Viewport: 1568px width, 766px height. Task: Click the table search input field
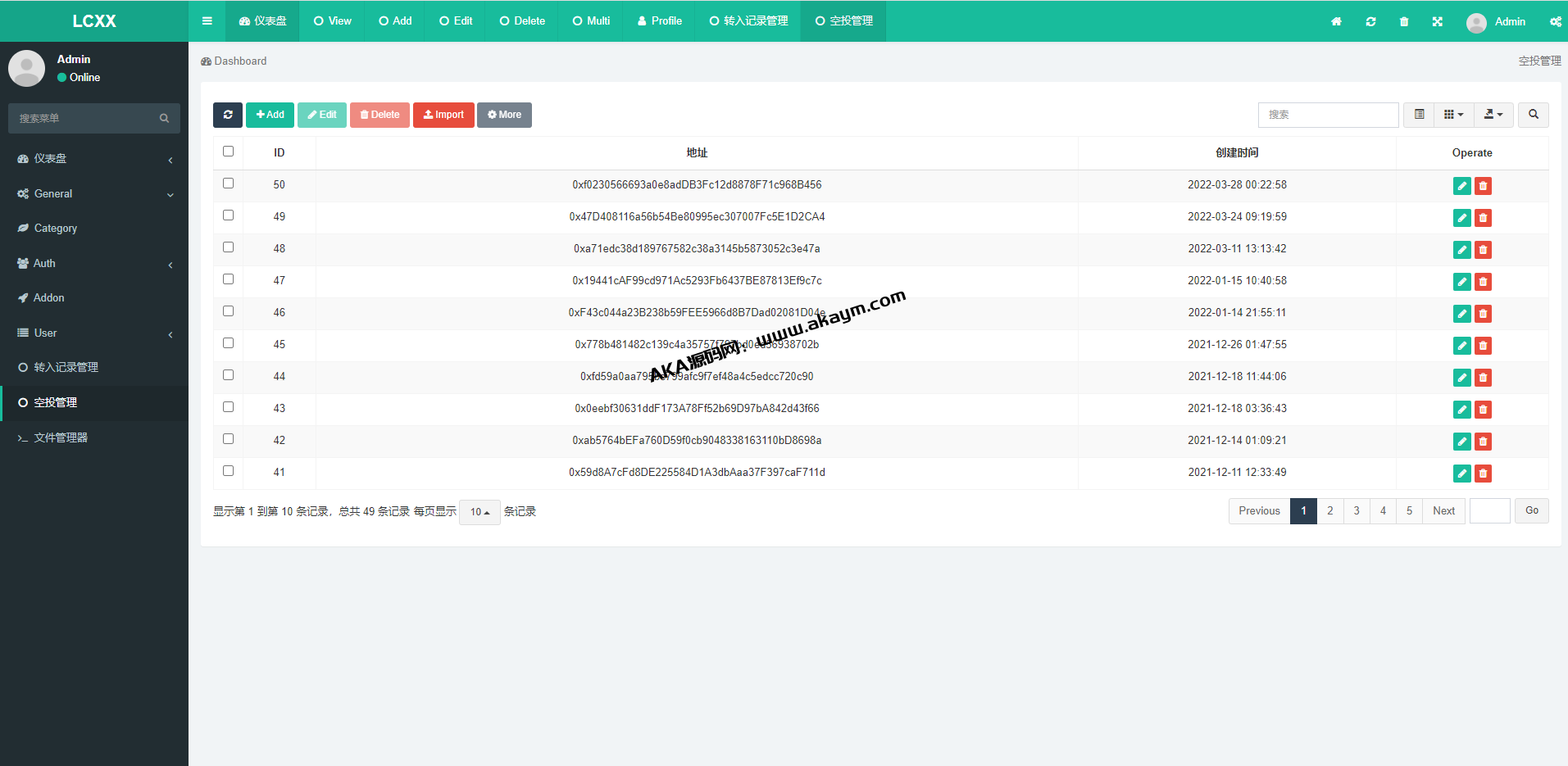[x=1328, y=115]
